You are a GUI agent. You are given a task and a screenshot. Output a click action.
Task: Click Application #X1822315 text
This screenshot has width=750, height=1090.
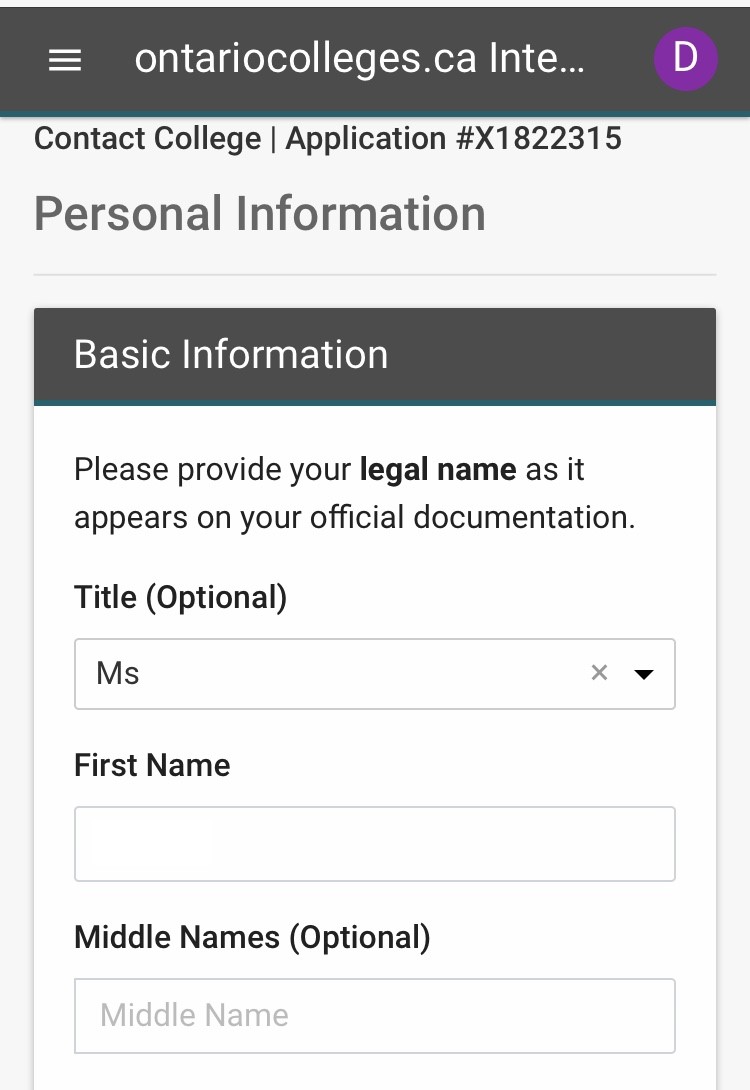[454, 138]
